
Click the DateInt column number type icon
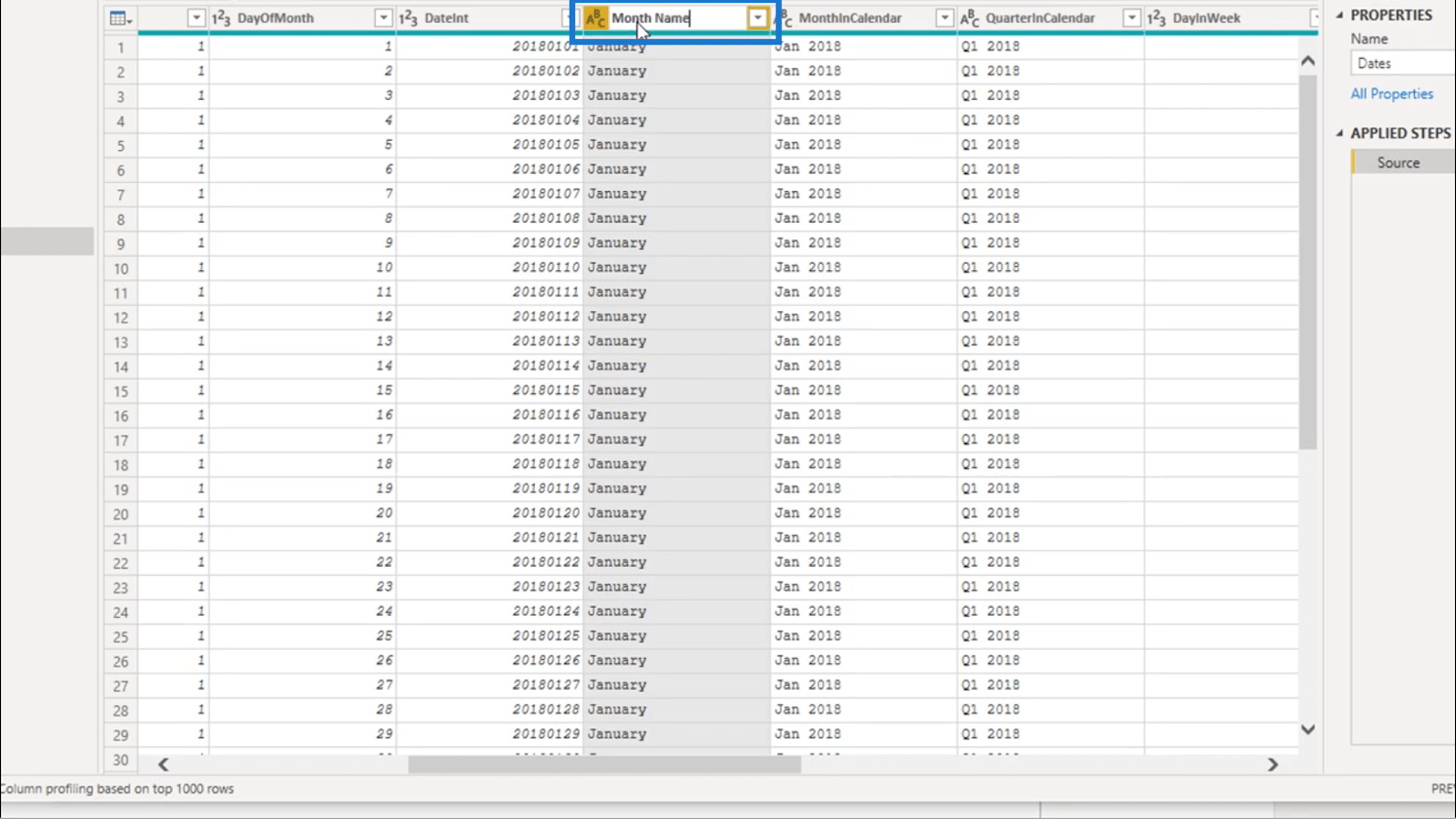click(x=409, y=18)
